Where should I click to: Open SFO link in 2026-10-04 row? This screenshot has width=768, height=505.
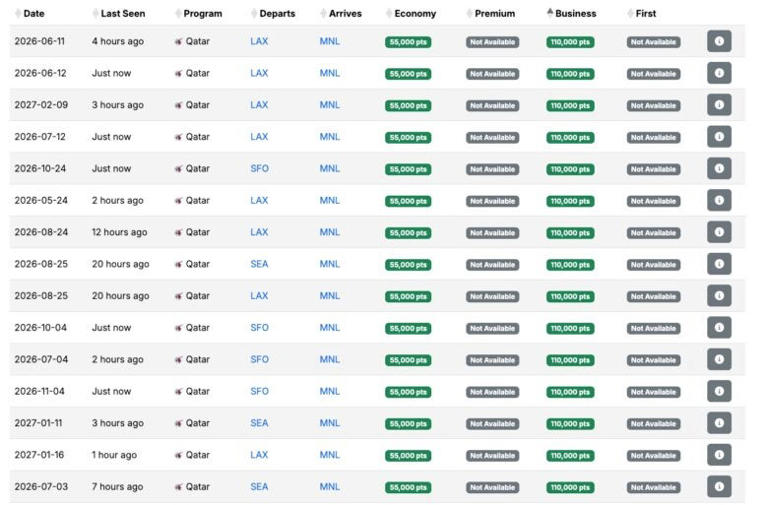tap(260, 328)
